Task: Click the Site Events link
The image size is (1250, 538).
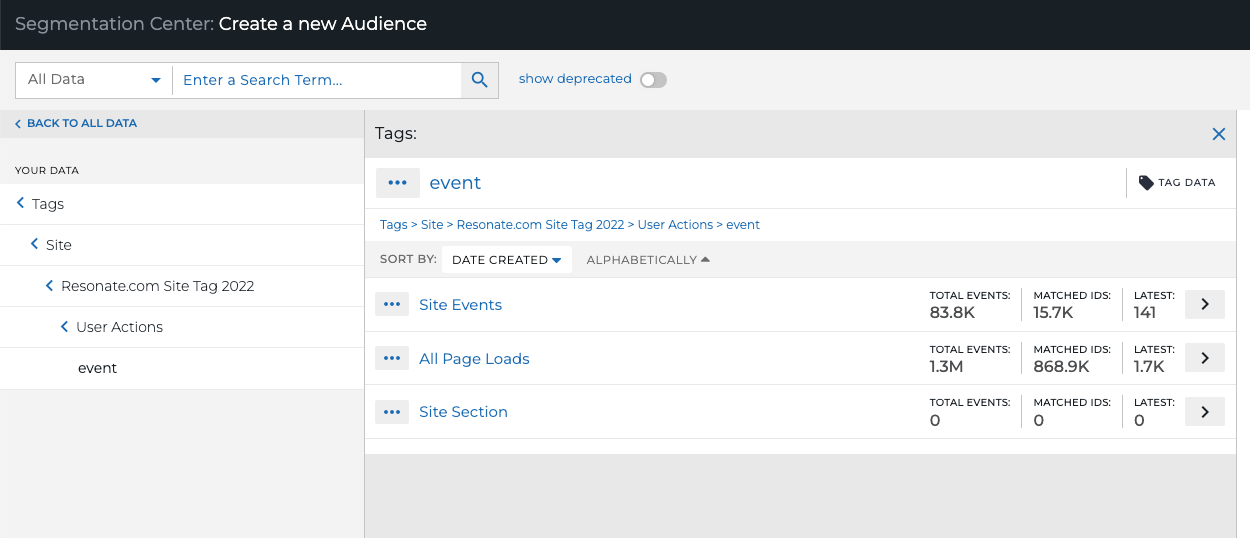Action: (460, 305)
